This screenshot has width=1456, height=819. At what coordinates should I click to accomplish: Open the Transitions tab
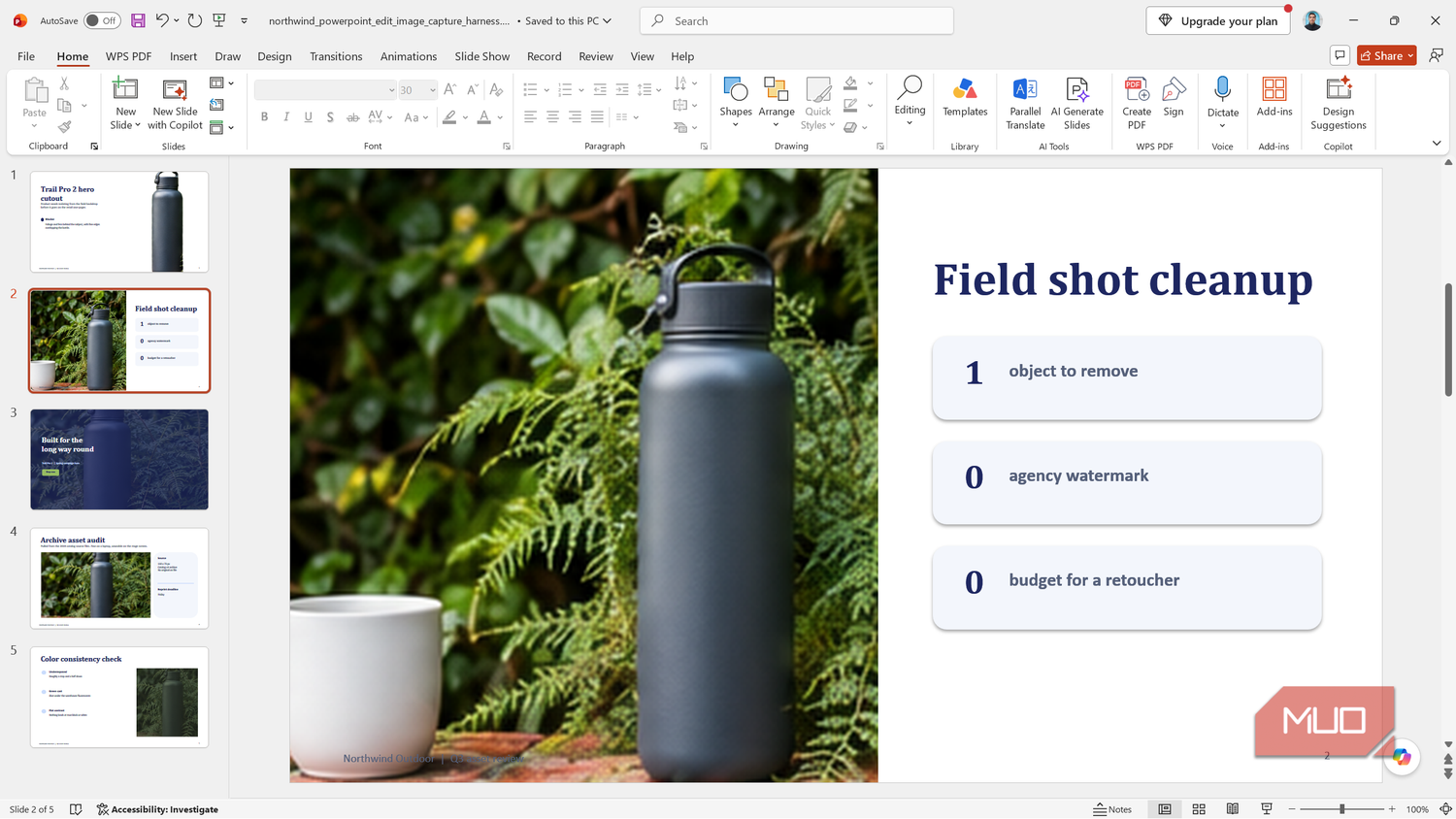pos(336,56)
